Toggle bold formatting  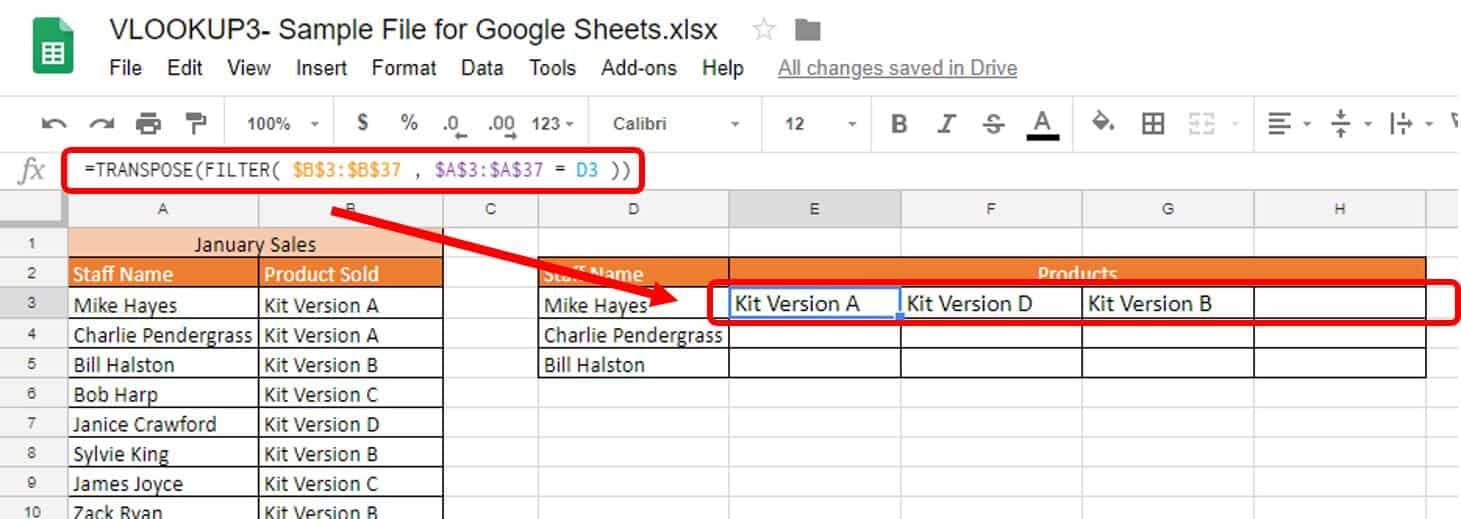[899, 124]
